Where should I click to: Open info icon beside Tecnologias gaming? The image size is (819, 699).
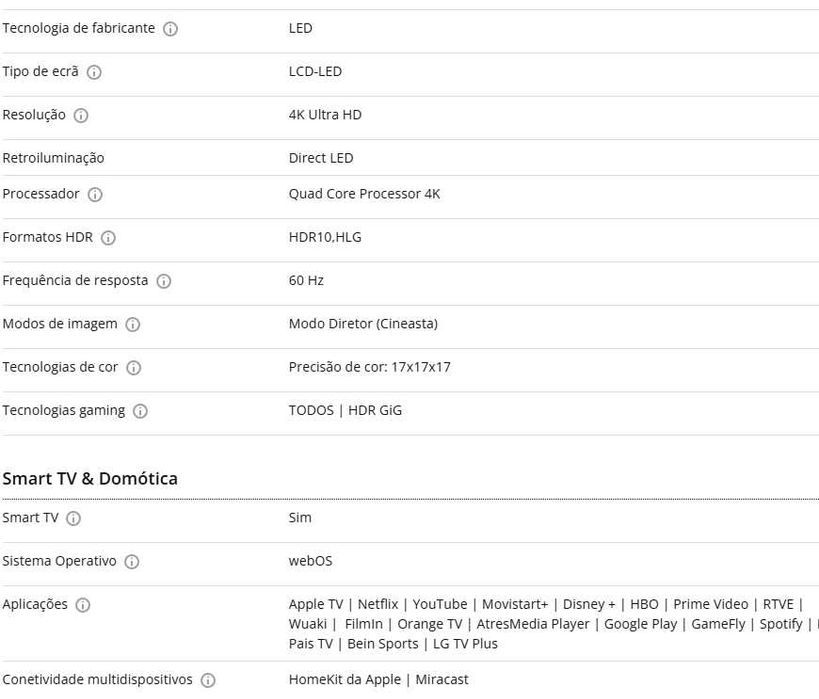(140, 411)
